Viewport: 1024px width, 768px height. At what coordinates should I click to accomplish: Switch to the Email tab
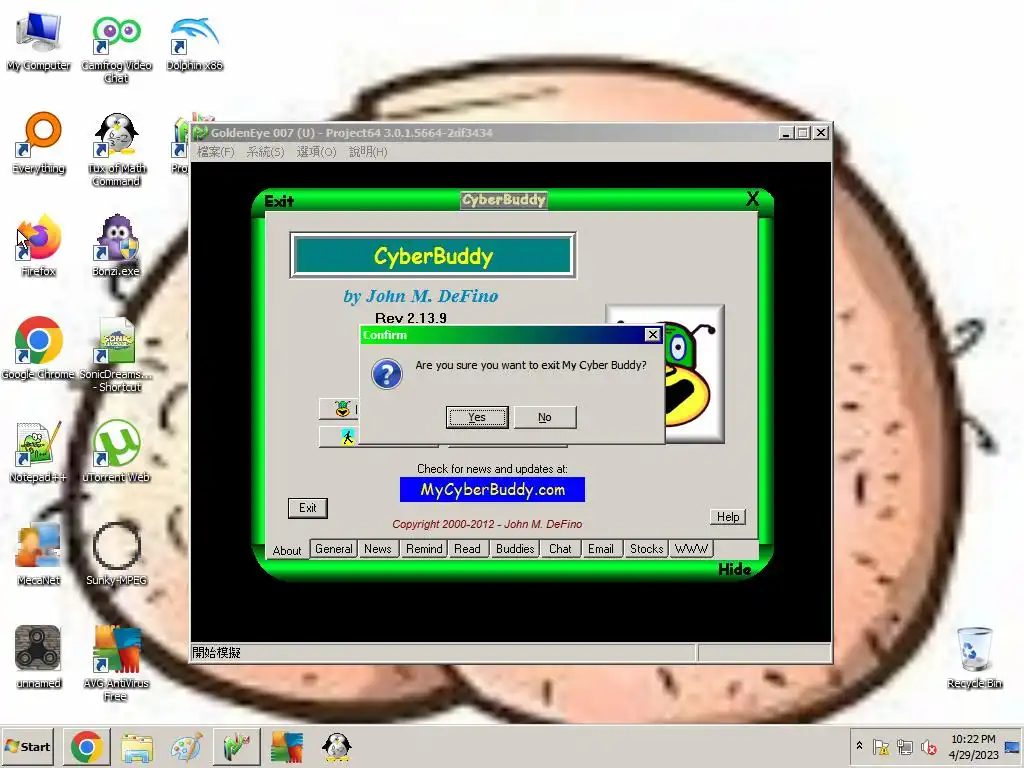pyautogui.click(x=601, y=549)
